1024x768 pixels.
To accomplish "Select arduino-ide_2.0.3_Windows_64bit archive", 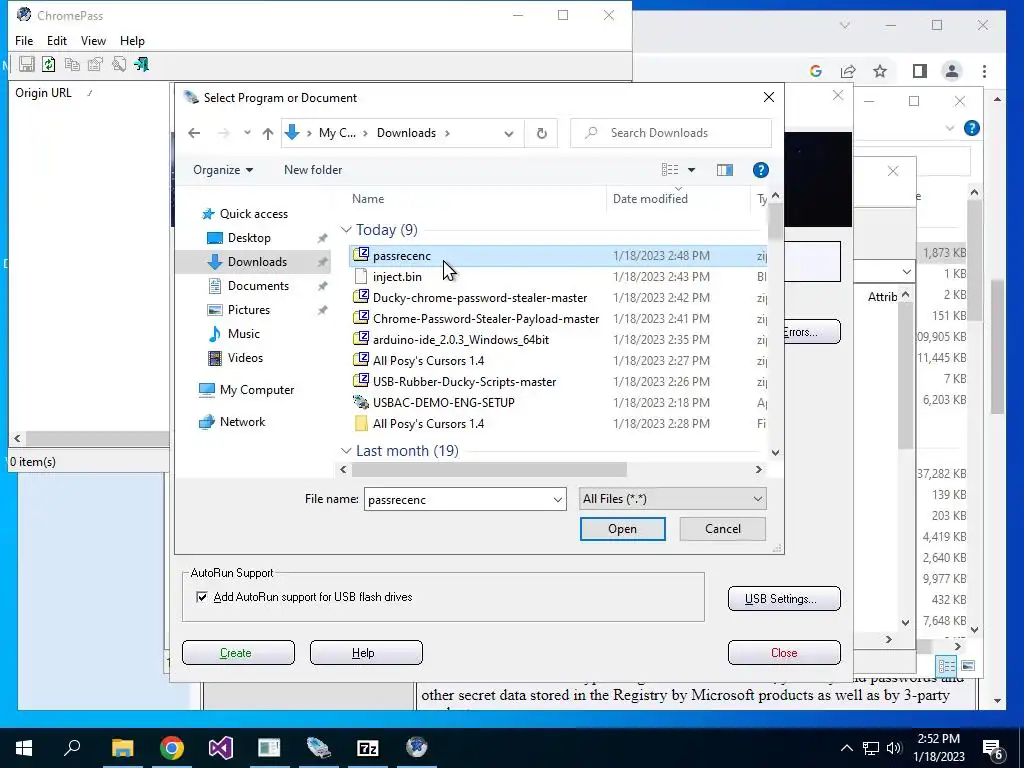I will click(x=558, y=340).
